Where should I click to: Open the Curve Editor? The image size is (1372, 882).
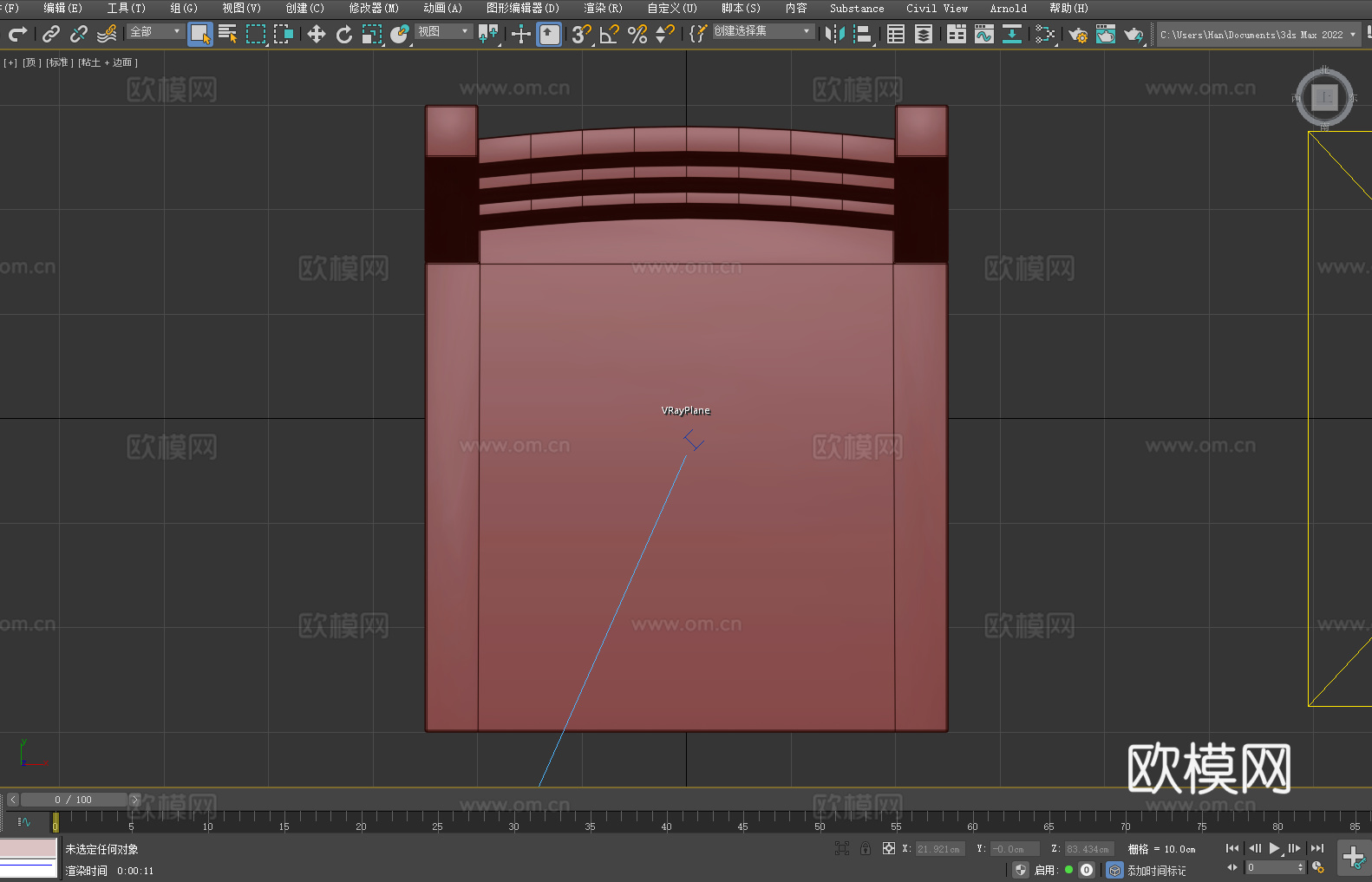[x=984, y=34]
